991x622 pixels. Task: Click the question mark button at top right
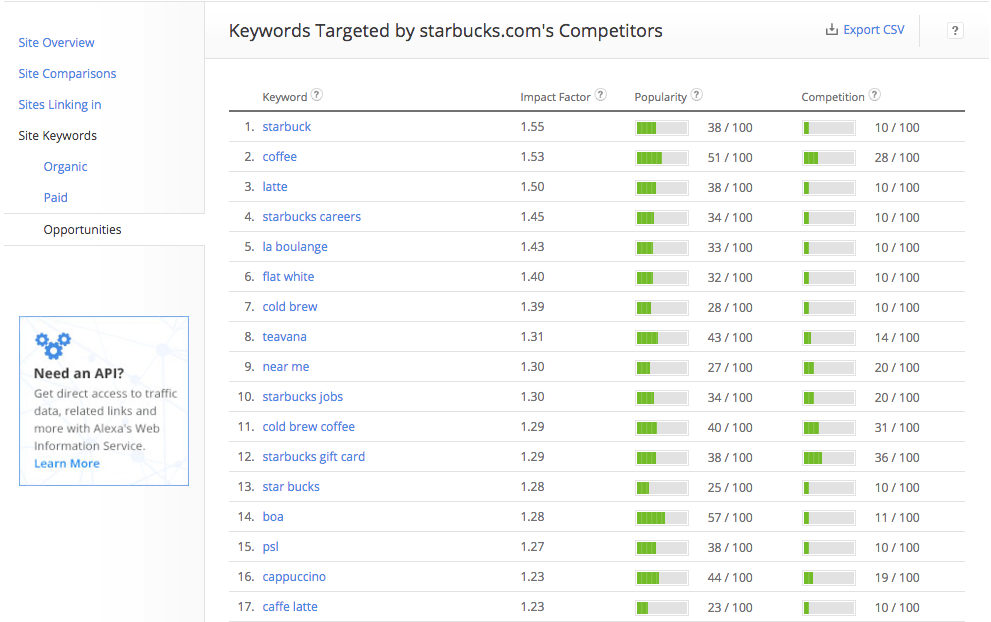(x=955, y=30)
